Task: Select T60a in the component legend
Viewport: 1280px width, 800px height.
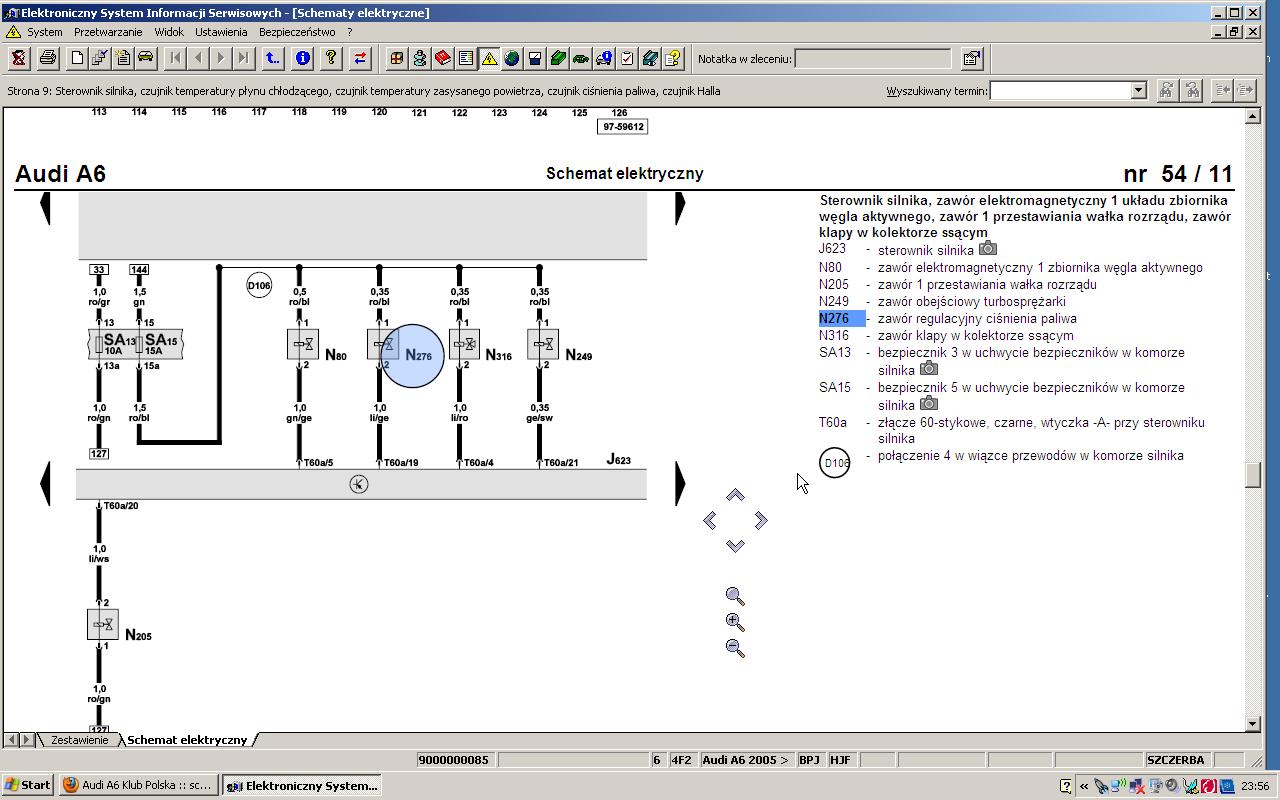Action: click(833, 423)
